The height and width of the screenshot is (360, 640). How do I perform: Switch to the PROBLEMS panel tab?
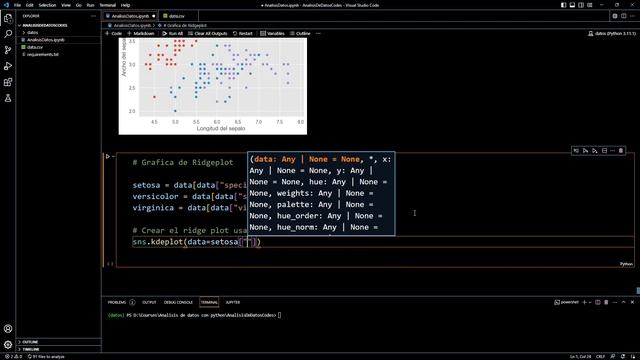pos(121,302)
